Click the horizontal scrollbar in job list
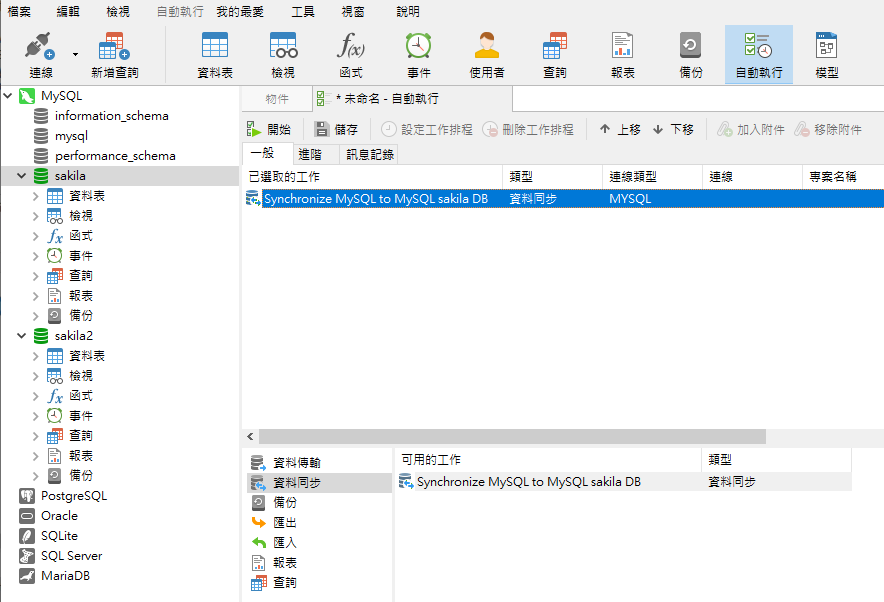Screen dimensions: 884x602 pyautogui.click(x=512, y=437)
